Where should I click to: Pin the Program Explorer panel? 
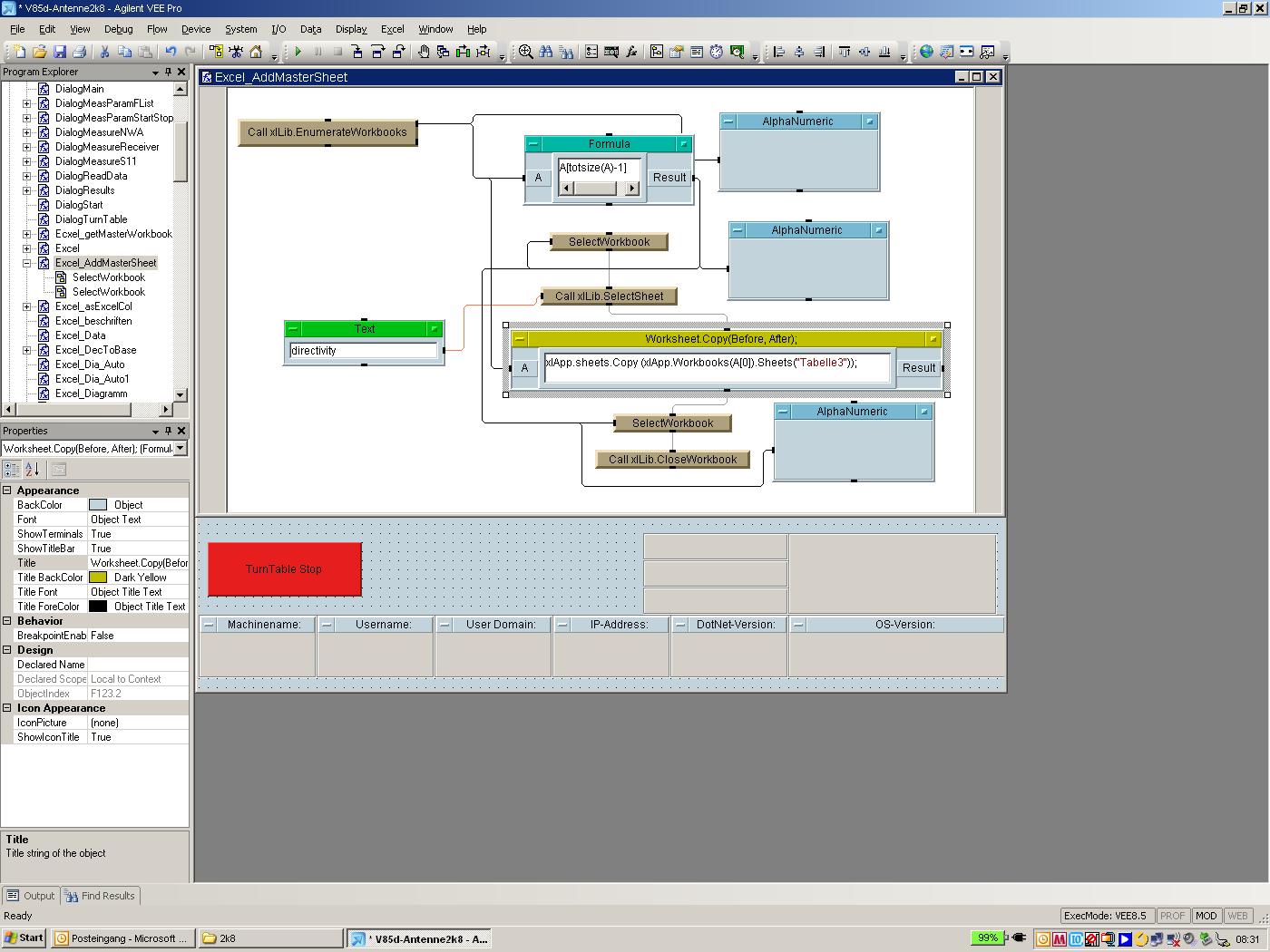(168, 72)
